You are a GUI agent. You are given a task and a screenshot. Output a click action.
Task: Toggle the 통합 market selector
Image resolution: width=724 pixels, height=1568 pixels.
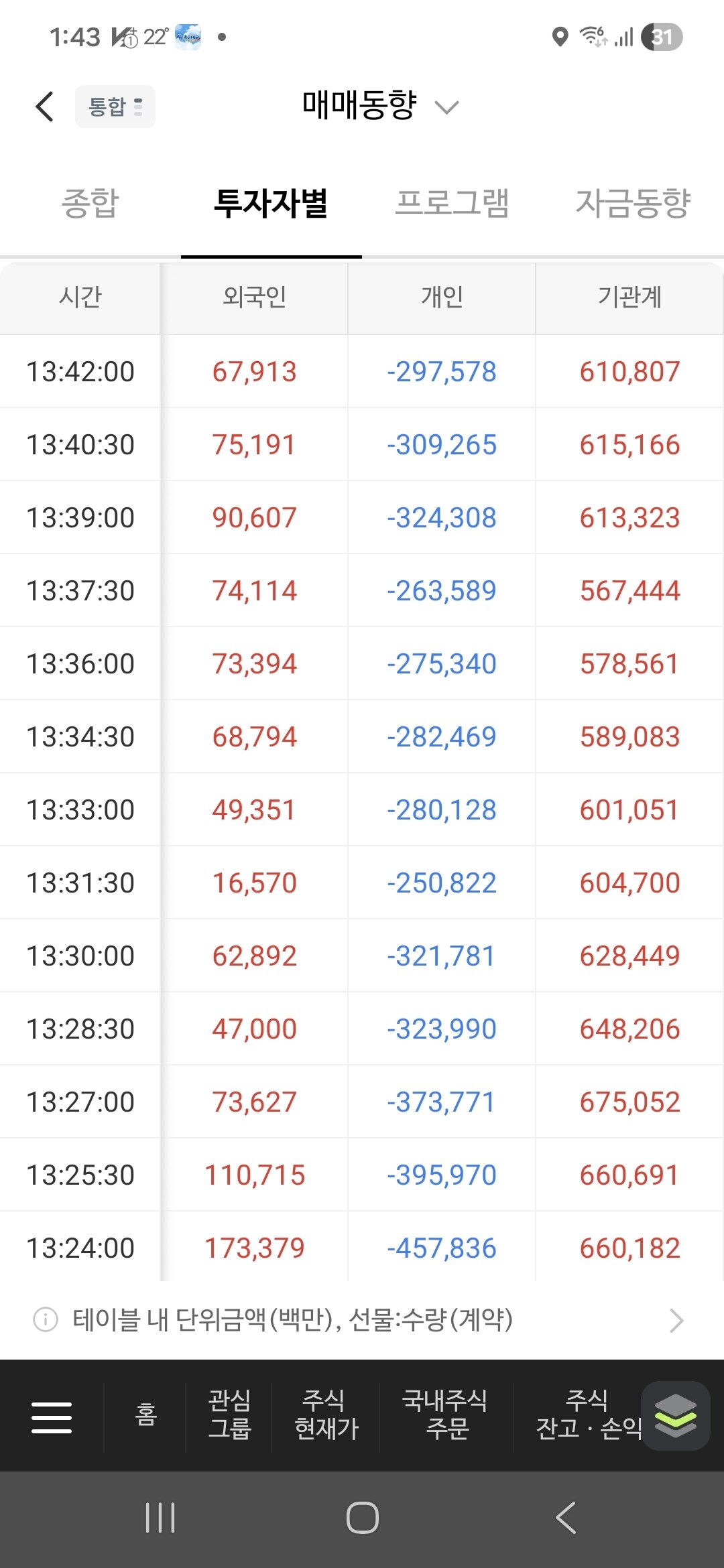pos(115,107)
